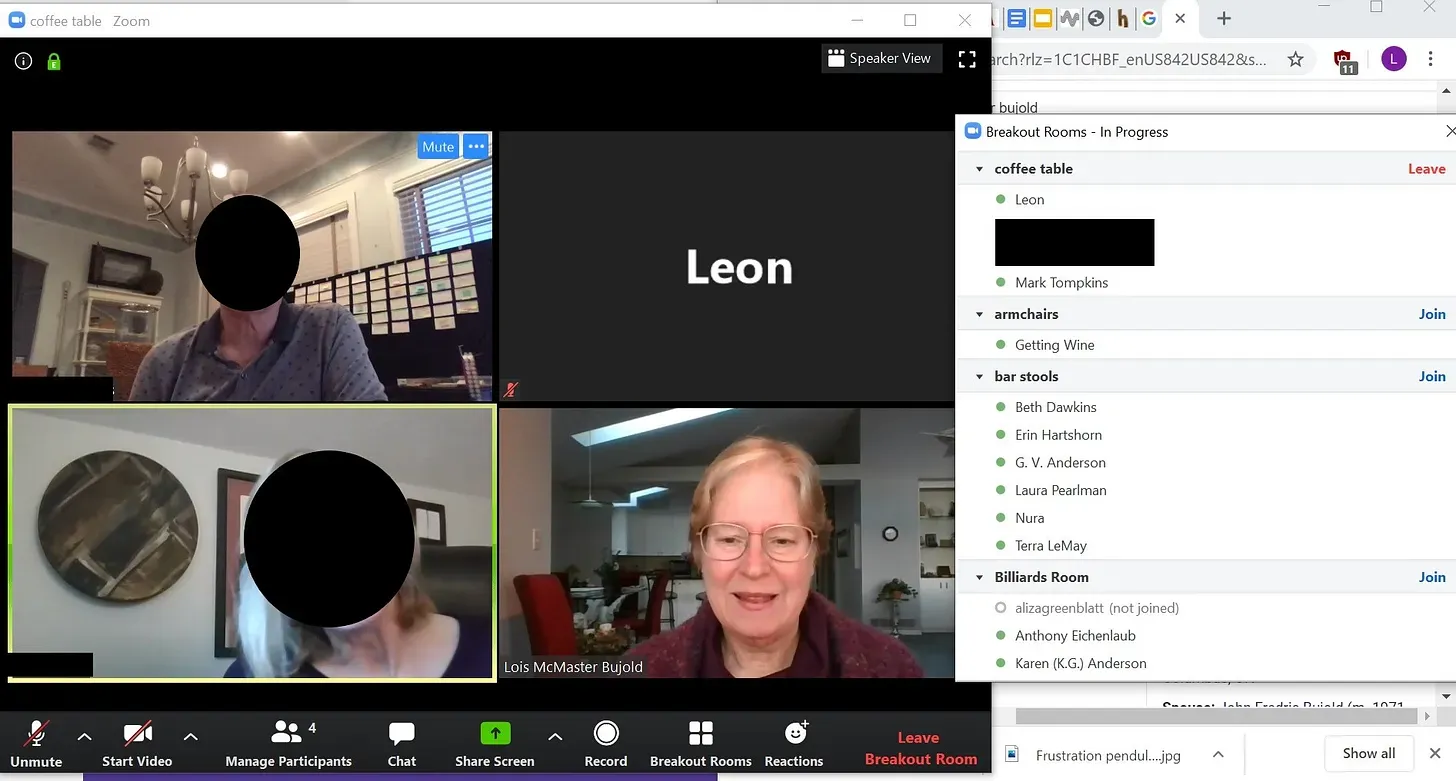Unmute the microphone
Viewport: 1456px width, 781px height.
(36, 735)
